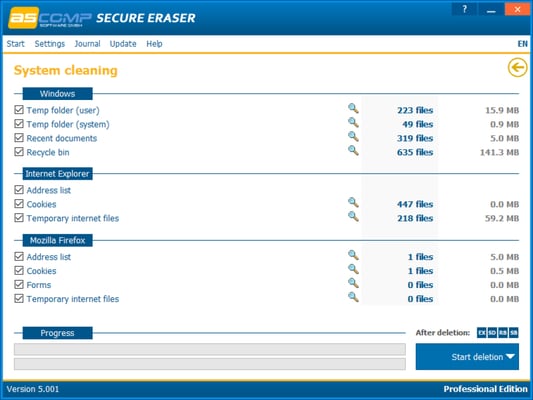Image resolution: width=533 pixels, height=400 pixels.
Task: Uncheck Internet Explorer Address list
Action: point(19,190)
